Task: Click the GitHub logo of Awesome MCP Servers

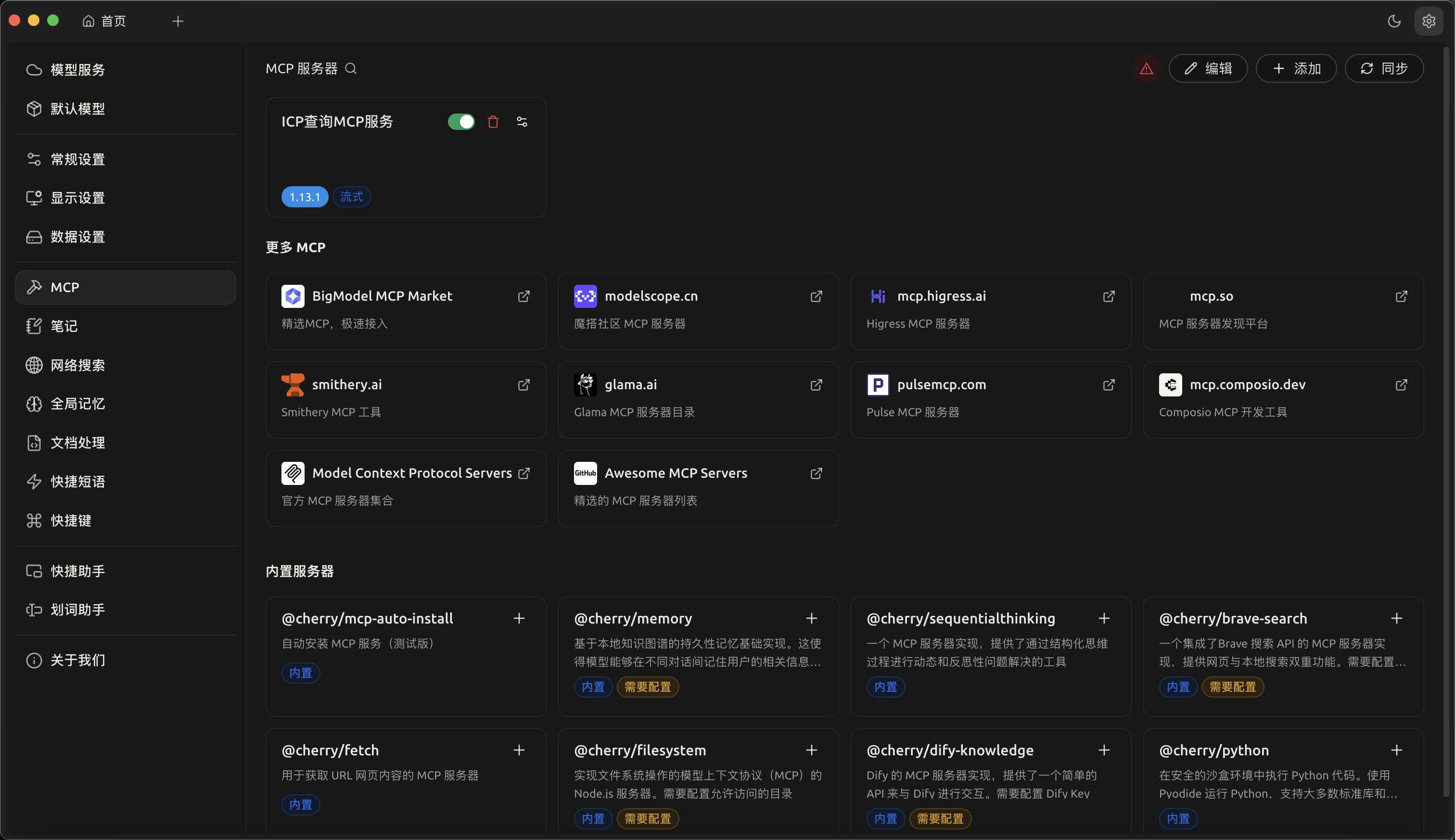Action: pos(586,473)
